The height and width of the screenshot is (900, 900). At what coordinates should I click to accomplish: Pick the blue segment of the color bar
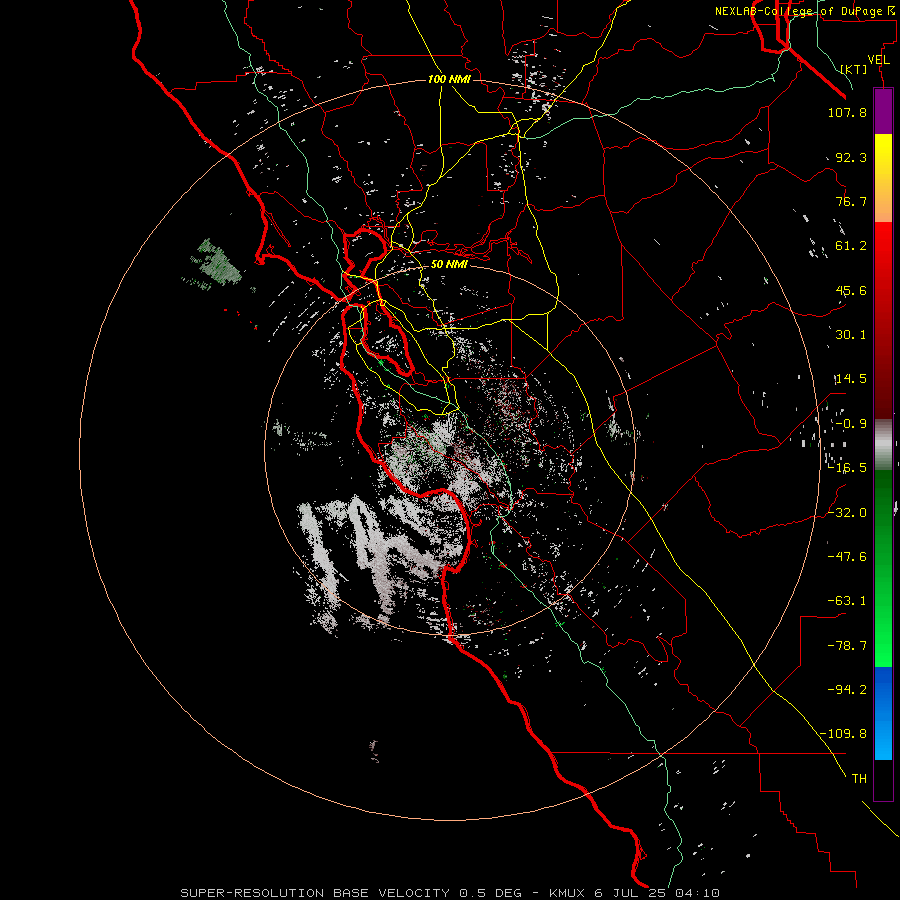pos(883,713)
